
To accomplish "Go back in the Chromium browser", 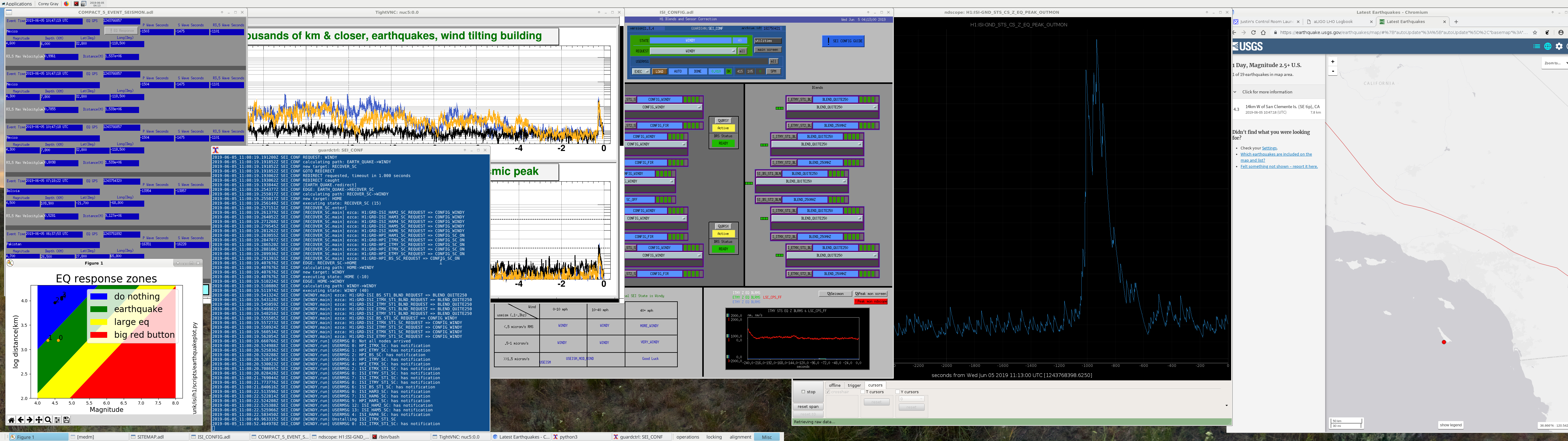I will (1234, 32).
